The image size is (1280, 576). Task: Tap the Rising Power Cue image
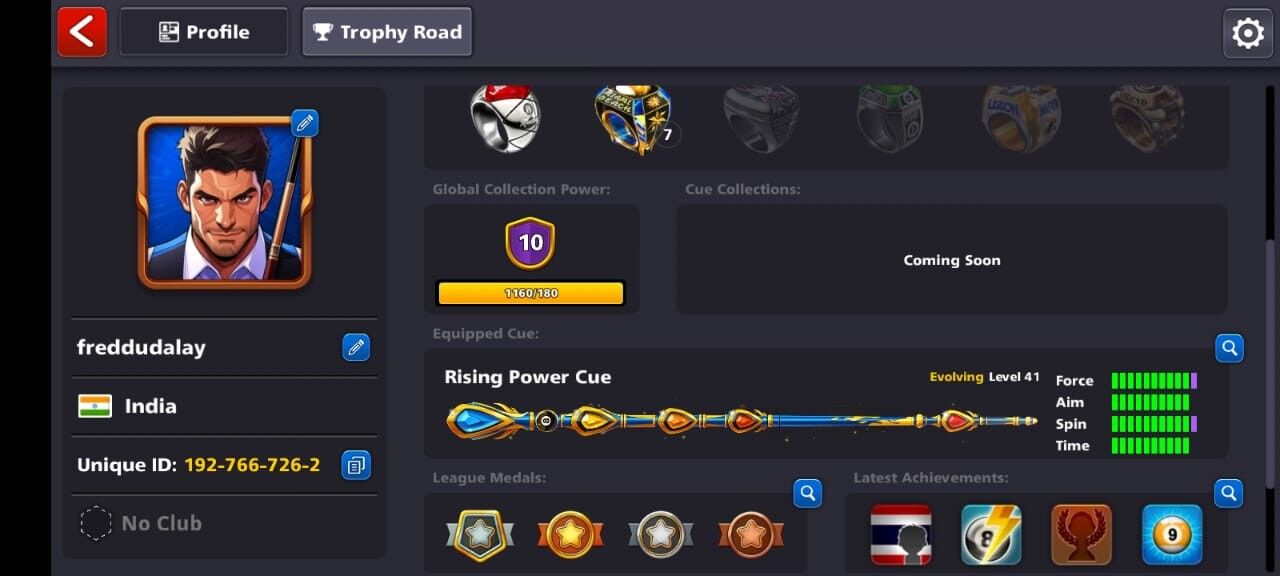pyautogui.click(x=741, y=421)
